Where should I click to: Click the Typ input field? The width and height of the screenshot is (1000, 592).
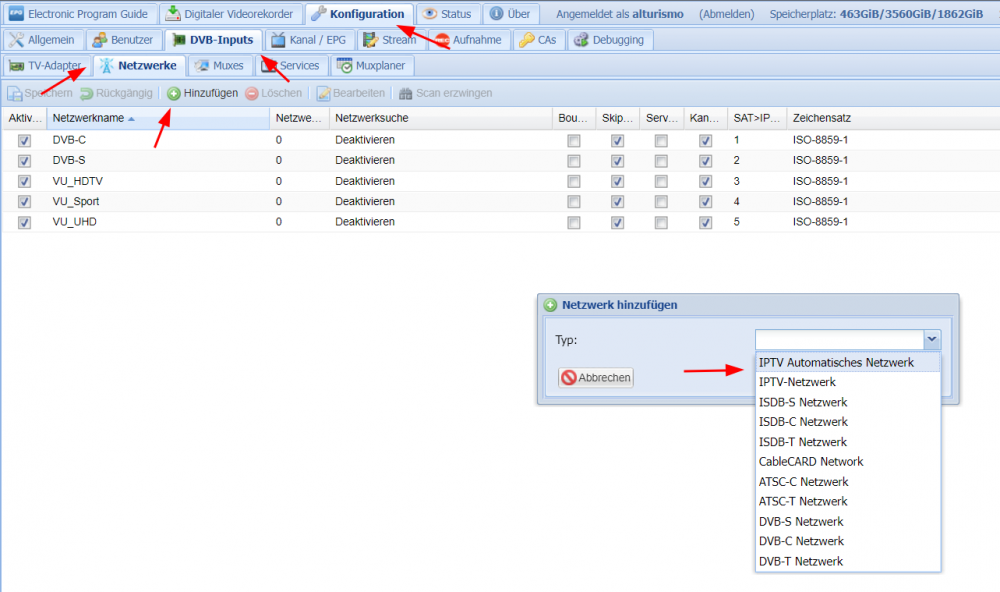839,339
